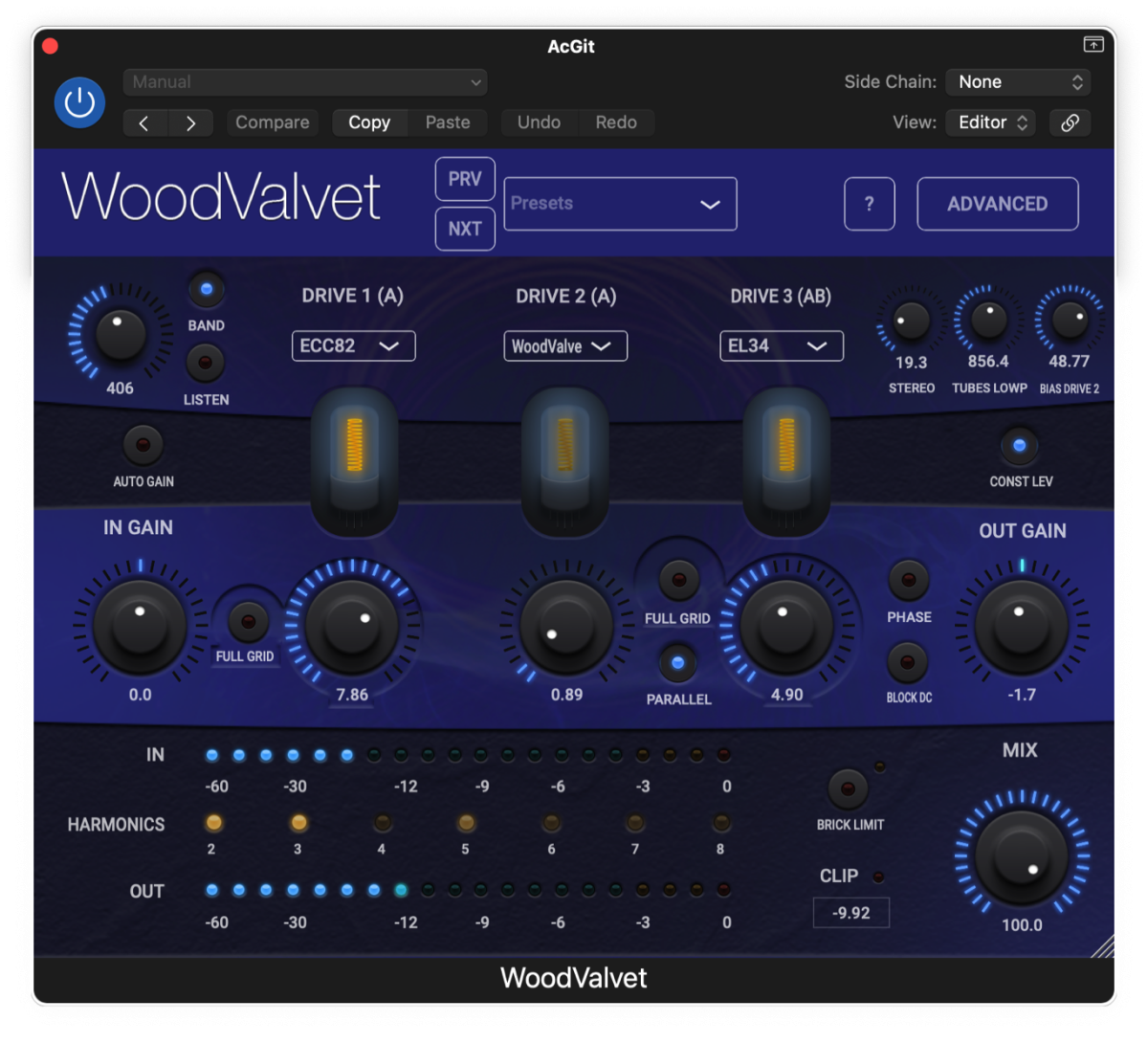Click the OUT GAIN value -1.7

(x=1022, y=695)
